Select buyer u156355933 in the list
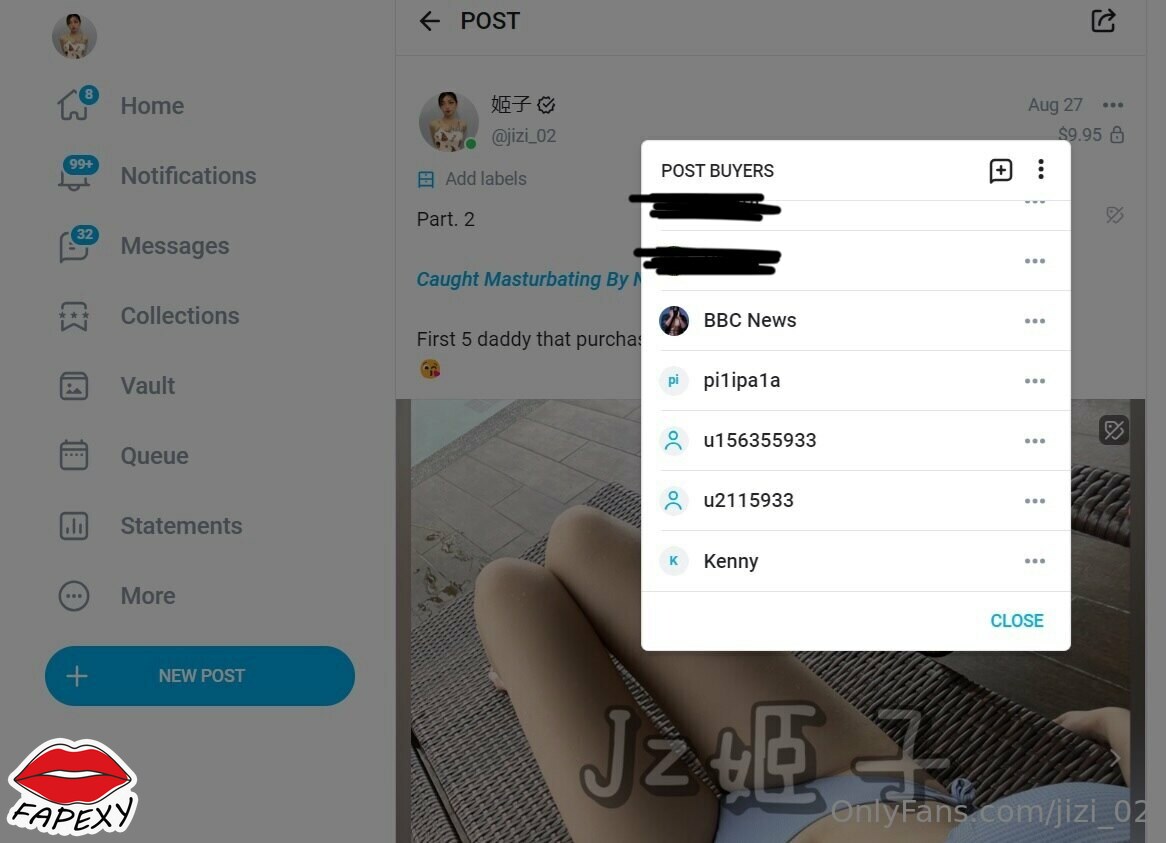This screenshot has width=1166, height=843. coord(856,441)
